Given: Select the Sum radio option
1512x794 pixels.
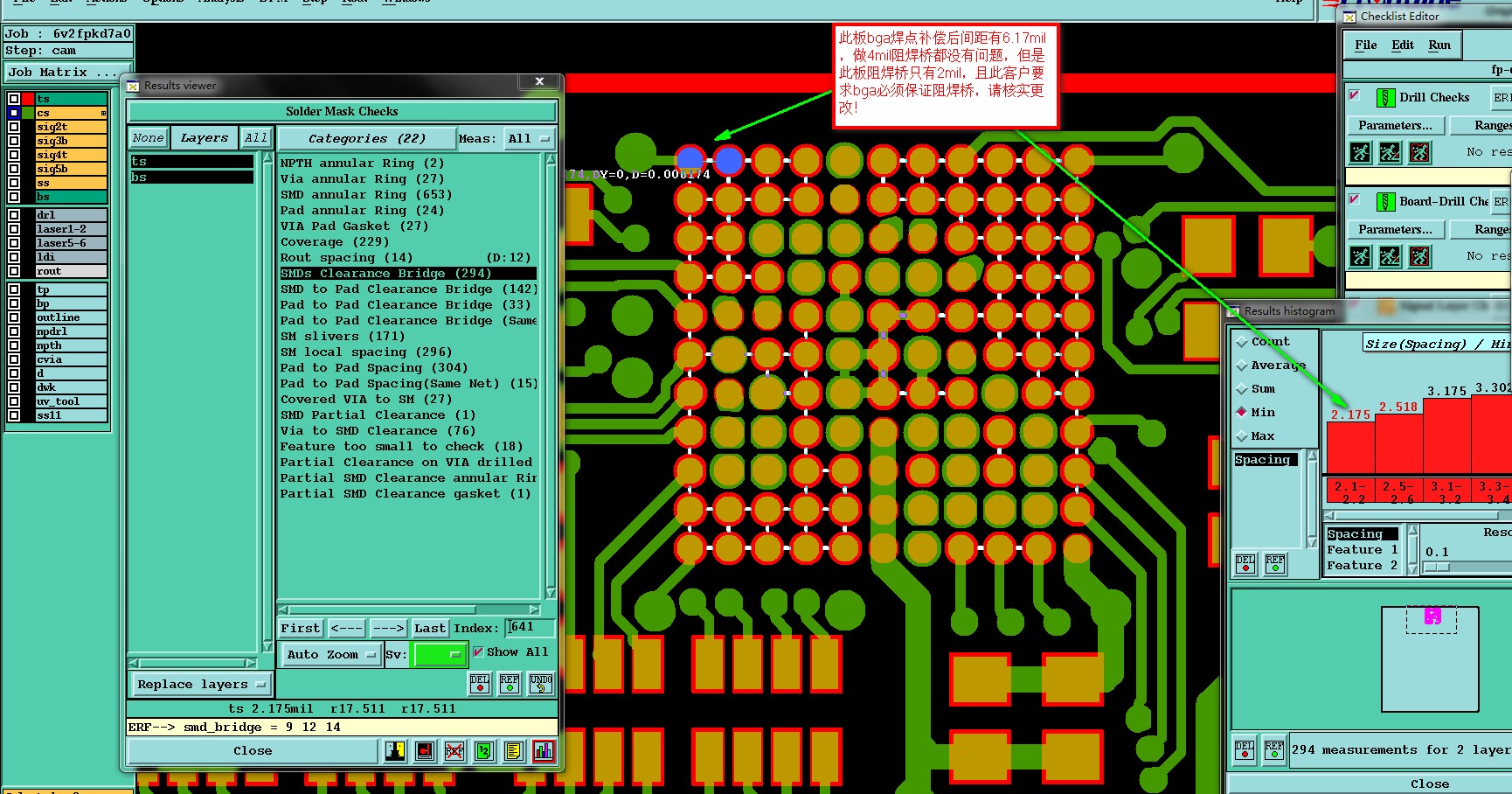Looking at the screenshot, I should point(1241,389).
